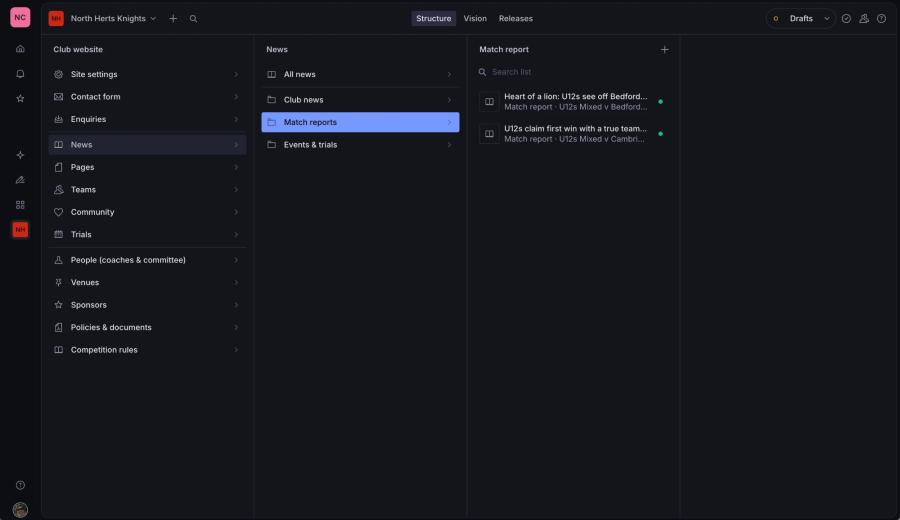Open the info icon at sidebar bottom

click(20, 485)
